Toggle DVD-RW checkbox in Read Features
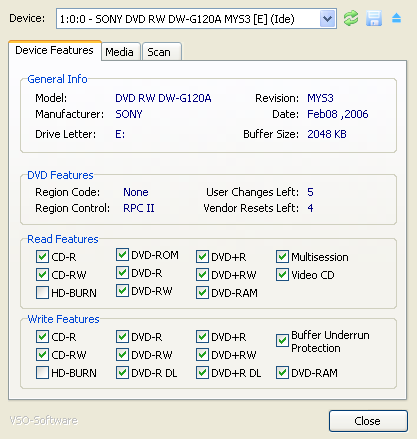417x439 pixels. click(x=122, y=291)
